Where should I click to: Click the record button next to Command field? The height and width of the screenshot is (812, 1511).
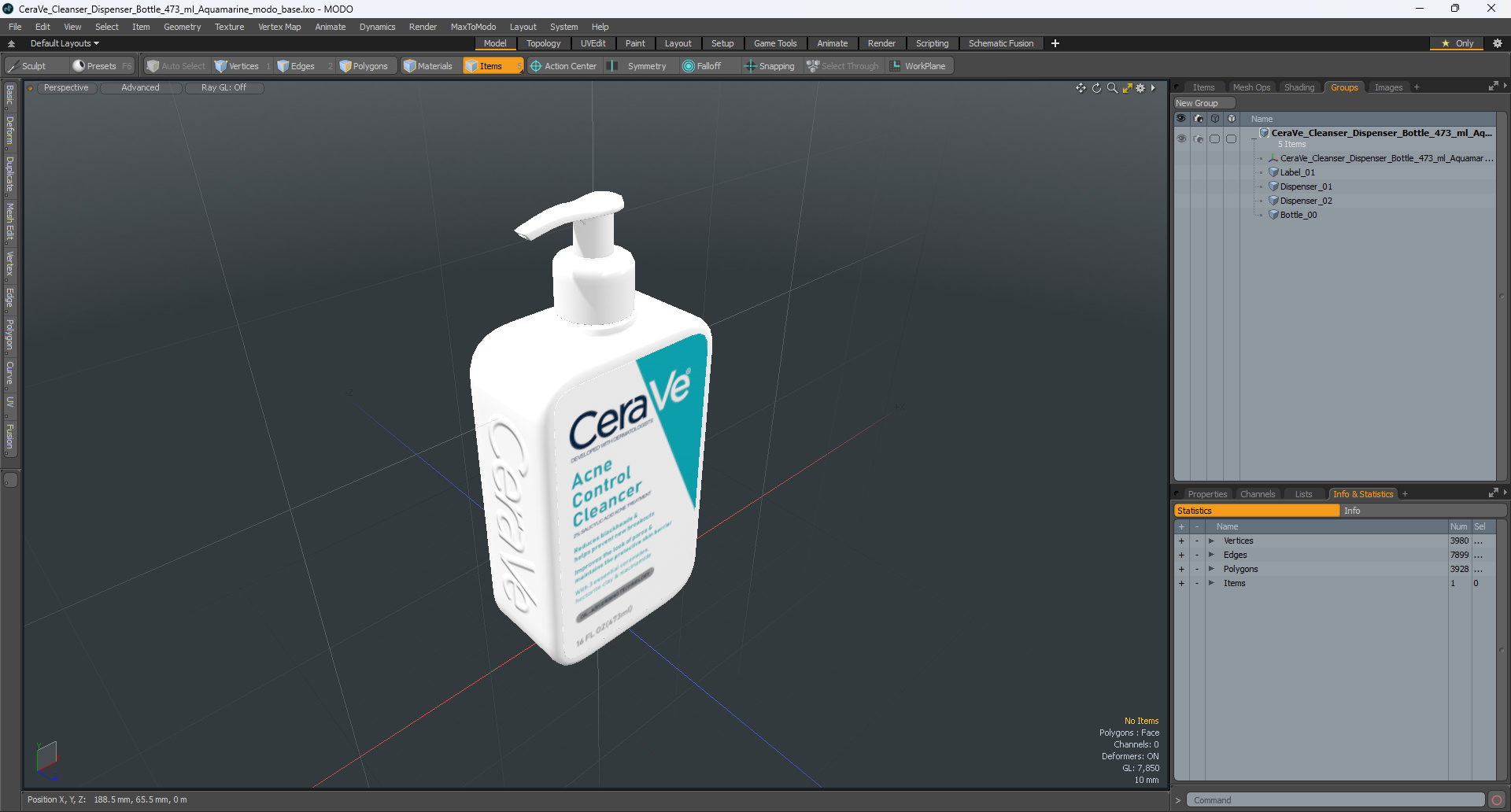click(1497, 800)
